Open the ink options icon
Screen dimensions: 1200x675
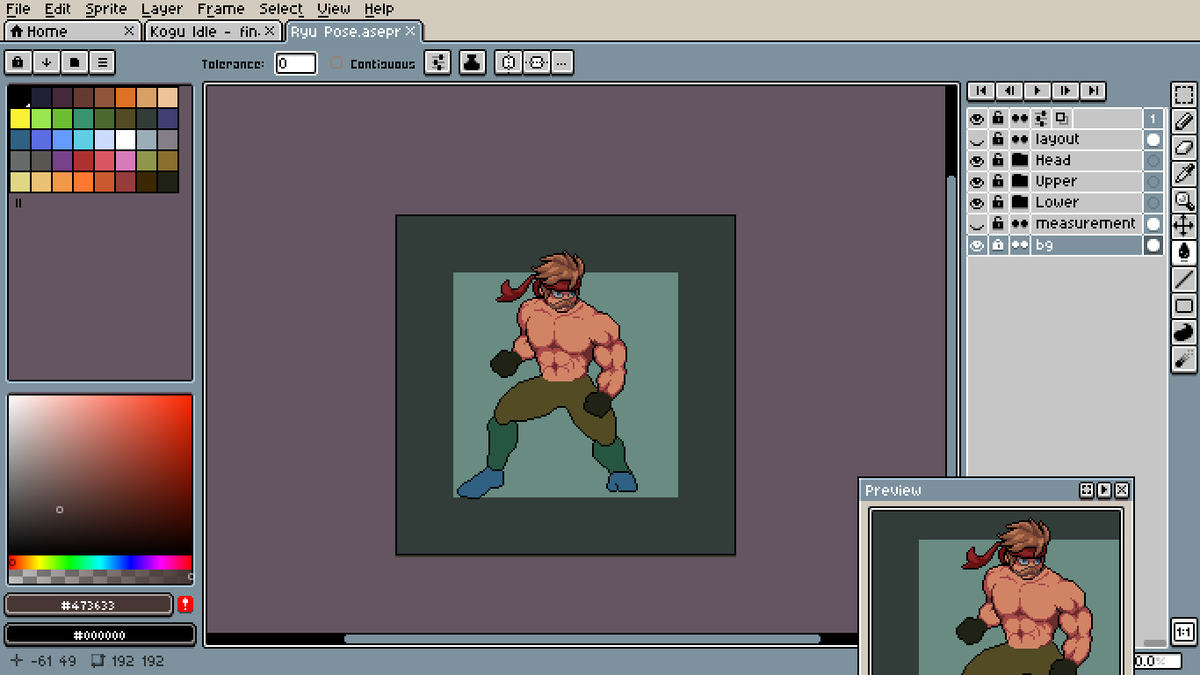(472, 63)
